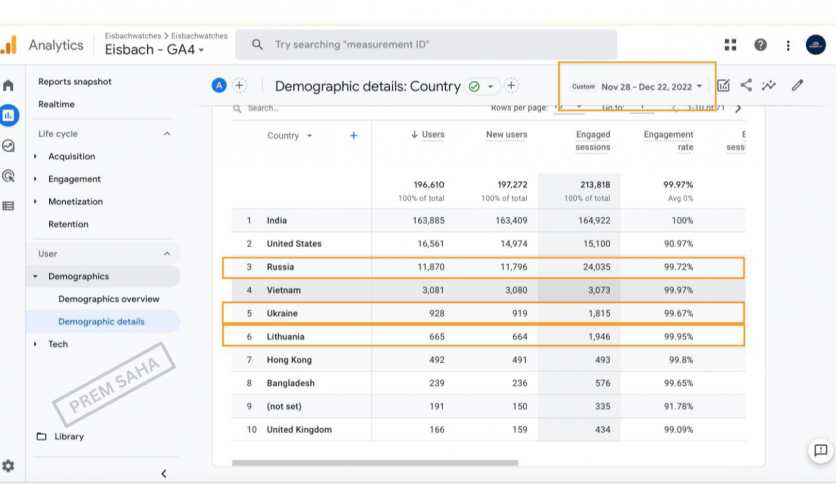Add a comparison with the plus icon

pyautogui.click(x=239, y=86)
